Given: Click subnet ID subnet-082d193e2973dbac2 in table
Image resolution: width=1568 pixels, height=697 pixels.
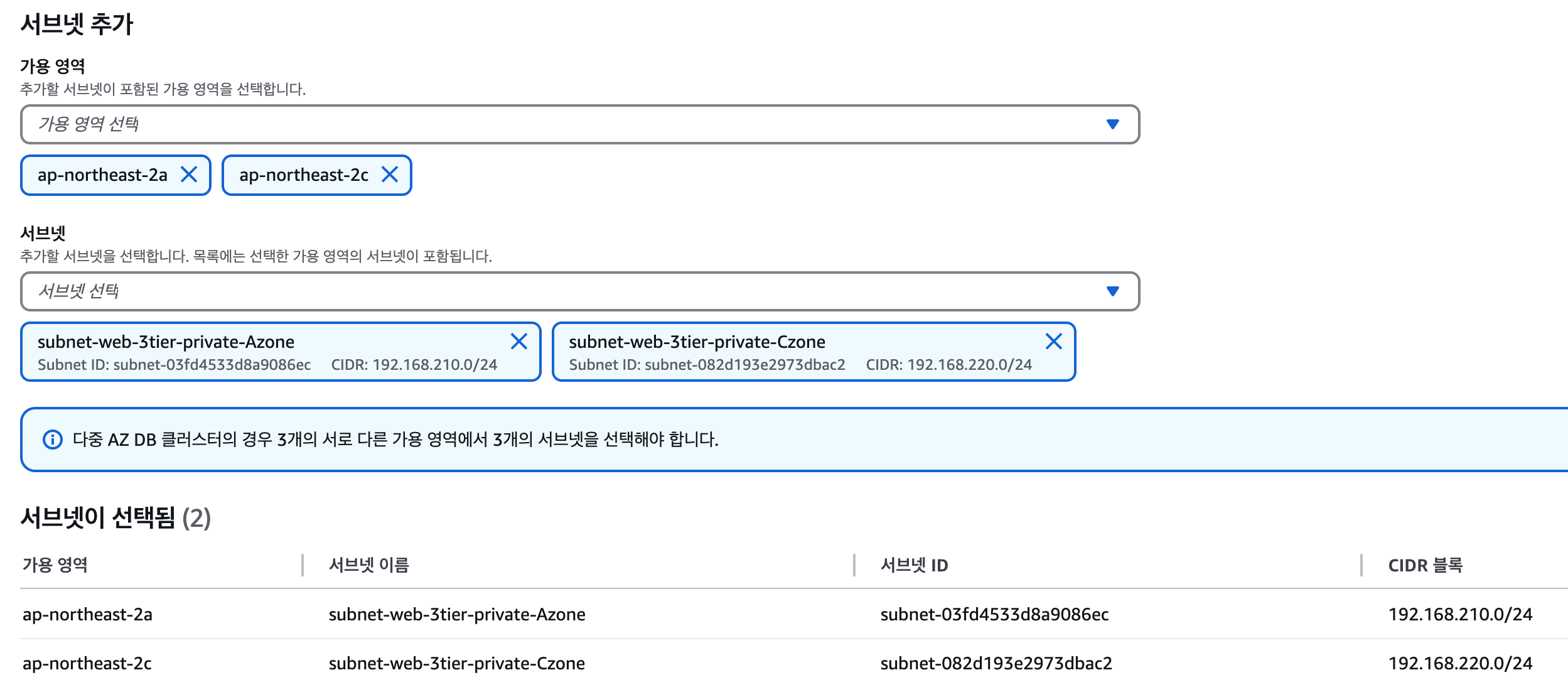Looking at the screenshot, I should coord(996,664).
